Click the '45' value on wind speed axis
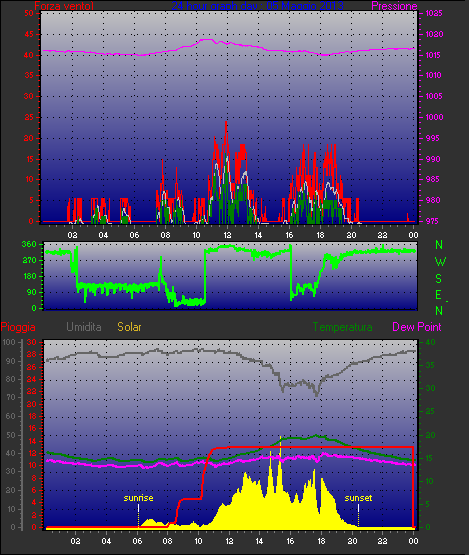This screenshot has height=555, width=469. [29, 34]
